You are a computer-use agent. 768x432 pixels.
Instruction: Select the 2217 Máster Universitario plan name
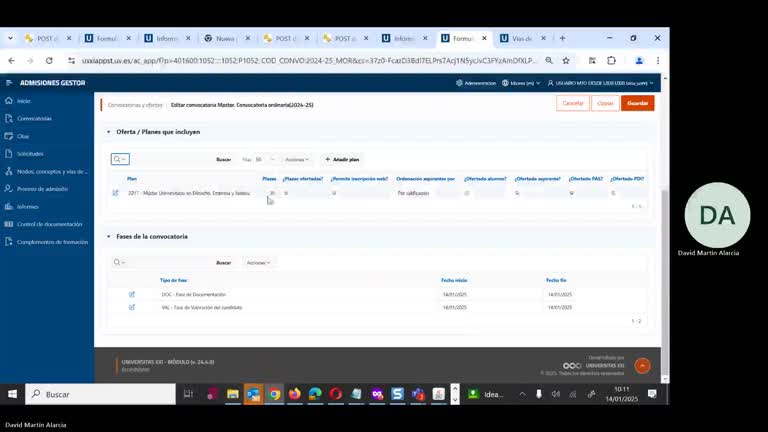(x=189, y=193)
